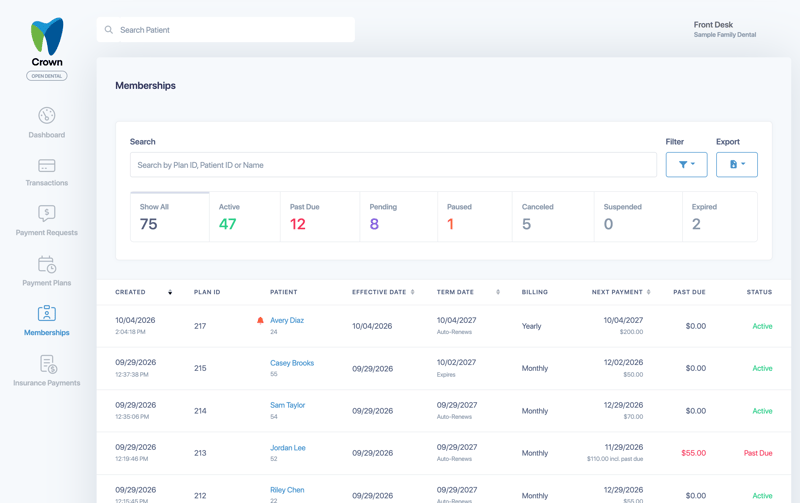The width and height of the screenshot is (800, 503).
Task: Open patient Jordan Lee link
Action: click(x=288, y=448)
